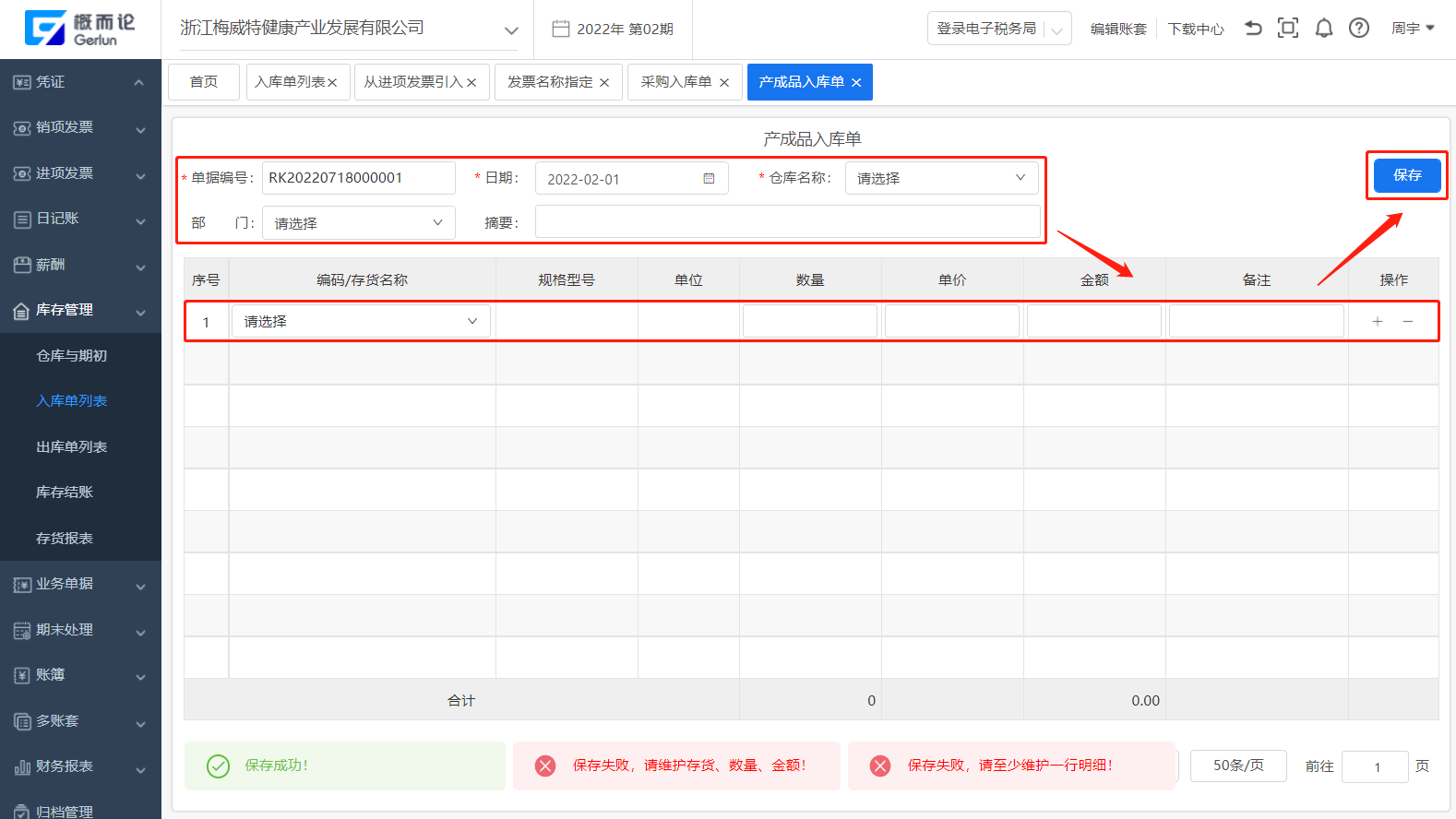Open the notifications bell

click(x=1324, y=29)
